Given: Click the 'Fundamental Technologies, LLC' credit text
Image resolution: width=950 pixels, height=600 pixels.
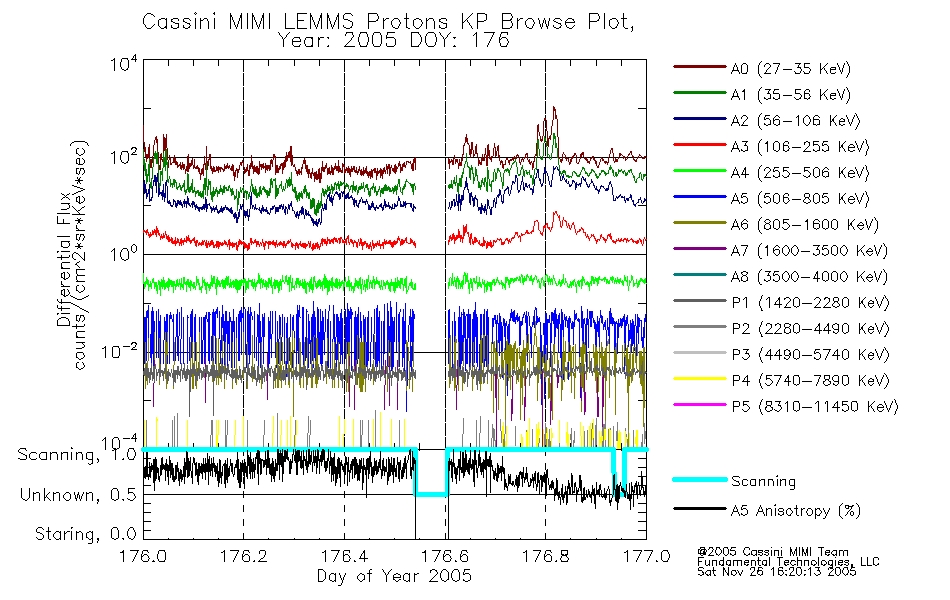Looking at the screenshot, I should [x=788, y=562].
